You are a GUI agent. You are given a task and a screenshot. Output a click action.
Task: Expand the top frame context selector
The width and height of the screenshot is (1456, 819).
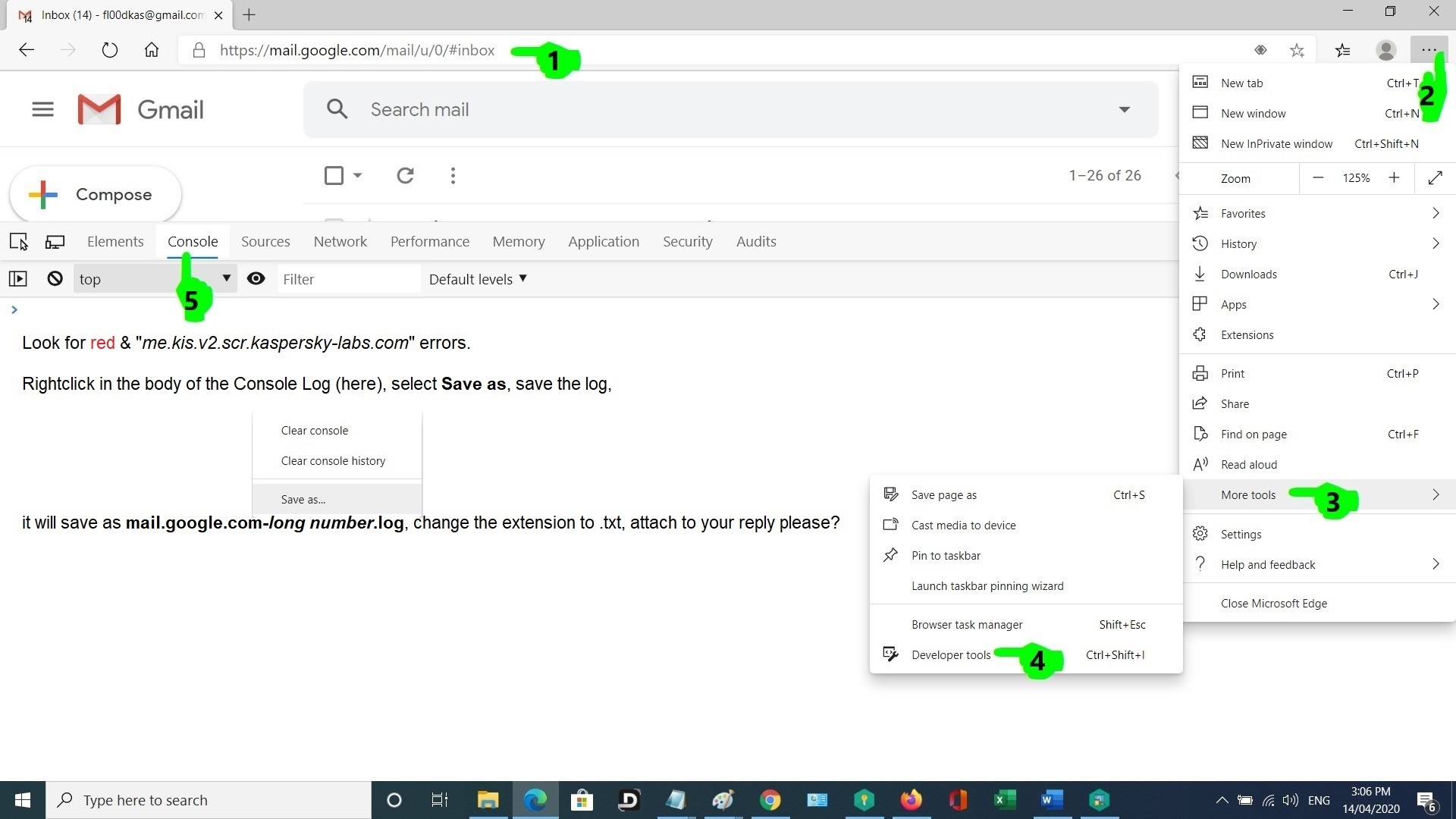point(224,278)
